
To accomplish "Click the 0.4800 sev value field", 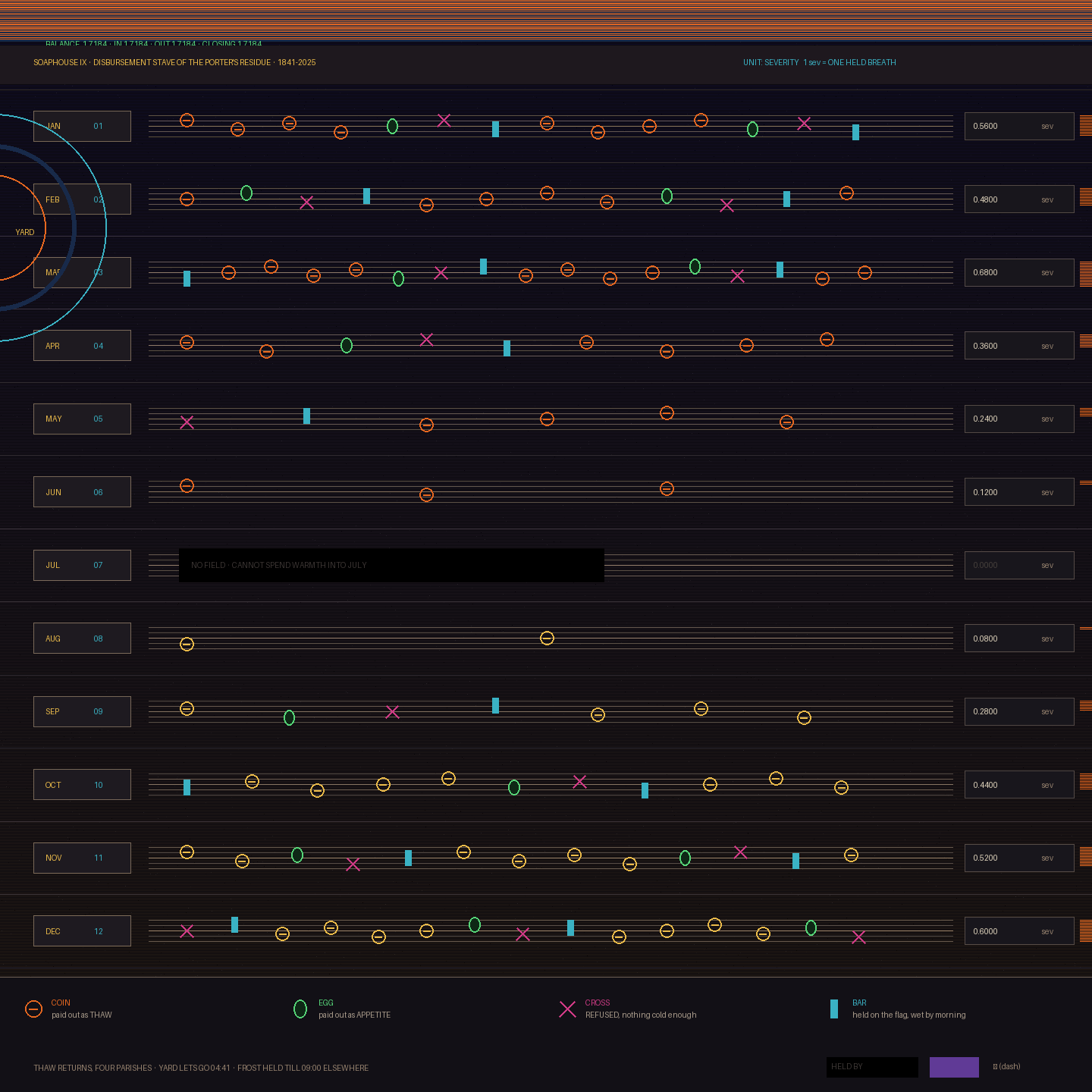I will click(x=1019, y=199).
